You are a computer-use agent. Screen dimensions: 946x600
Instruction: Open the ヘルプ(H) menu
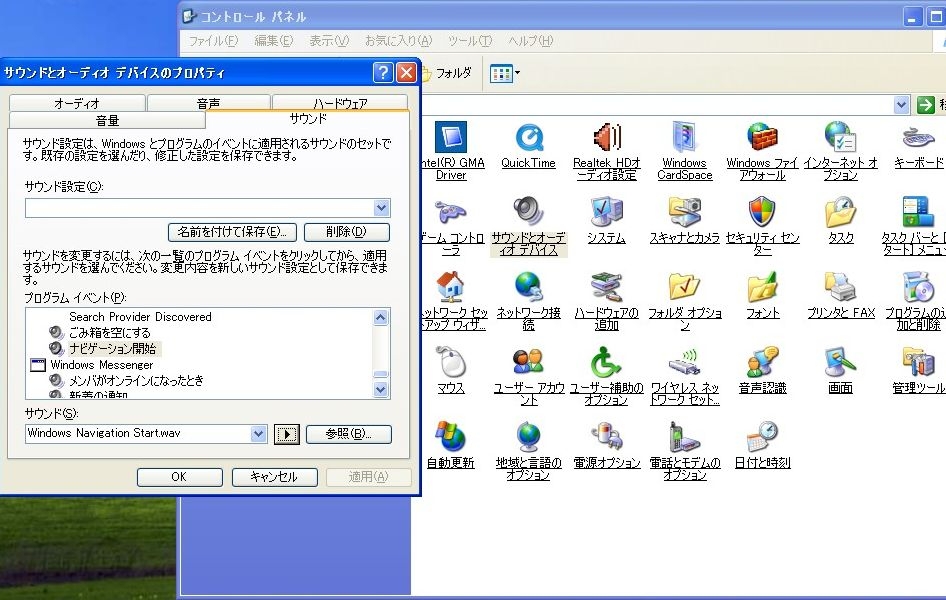(530, 41)
